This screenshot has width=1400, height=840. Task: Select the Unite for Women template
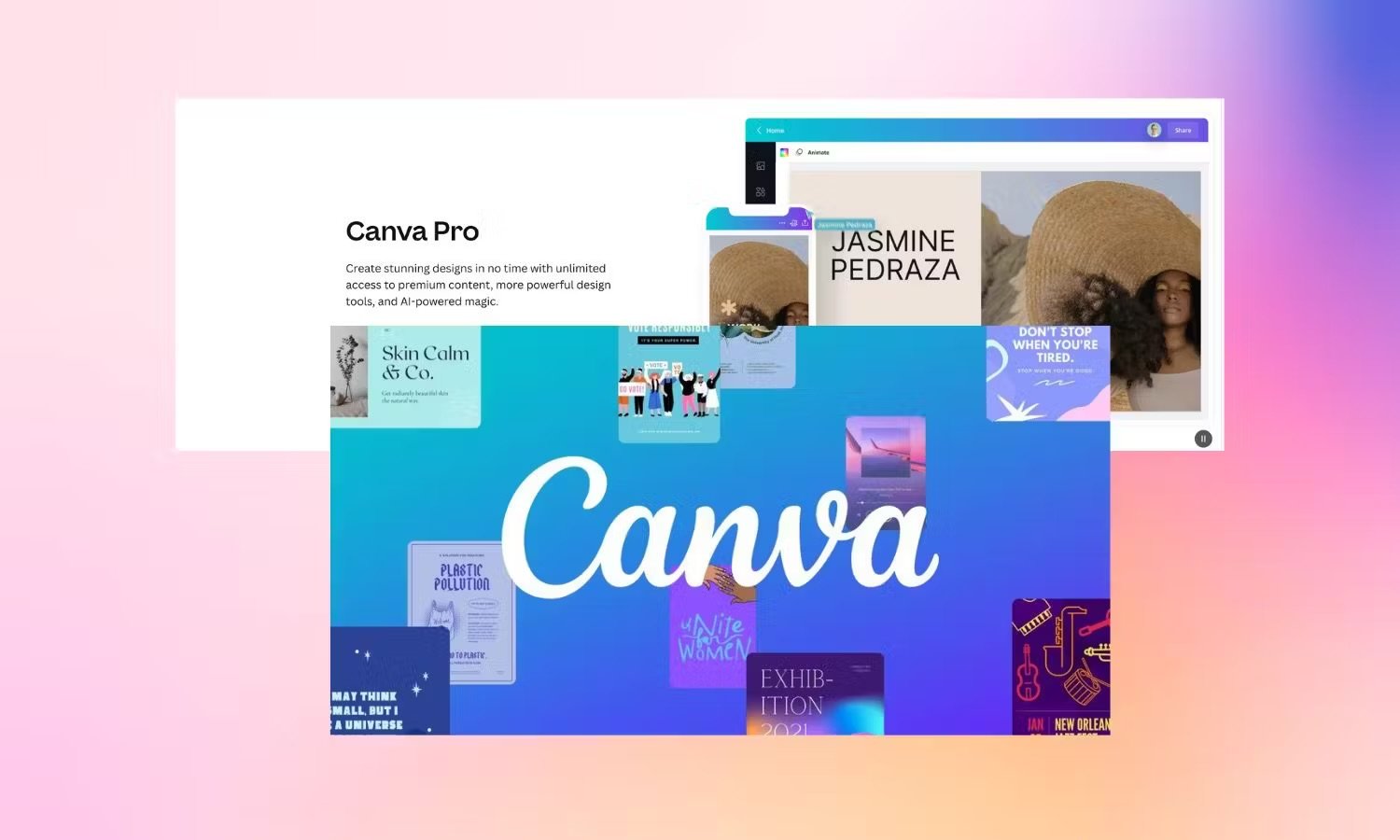click(712, 627)
